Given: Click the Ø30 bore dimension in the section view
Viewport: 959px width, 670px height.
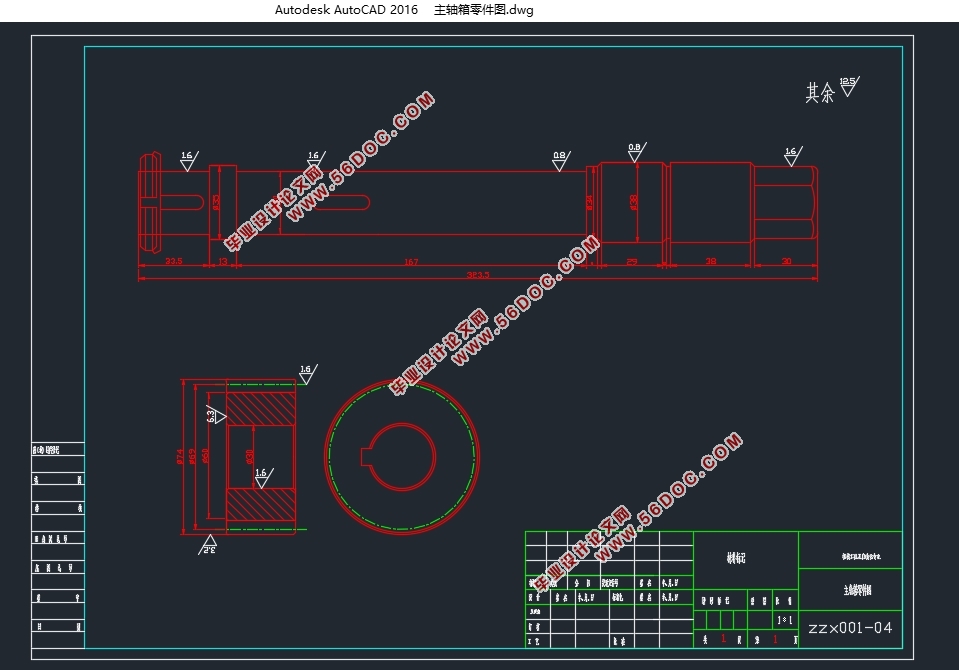Looking at the screenshot, I should 250,456.
